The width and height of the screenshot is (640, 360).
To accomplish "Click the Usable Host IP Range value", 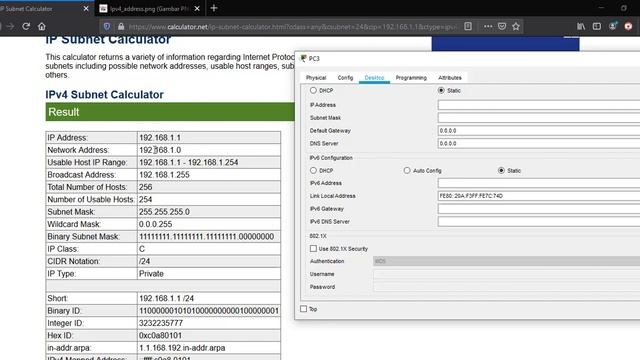I will 189,162.
